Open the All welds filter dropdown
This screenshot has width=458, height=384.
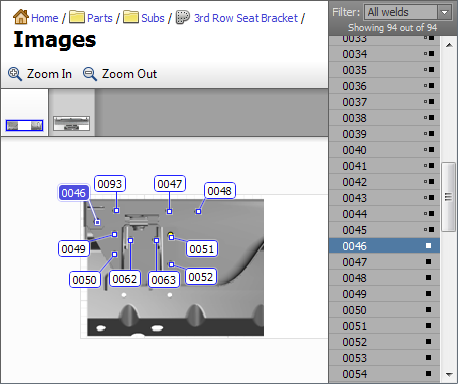[408, 12]
